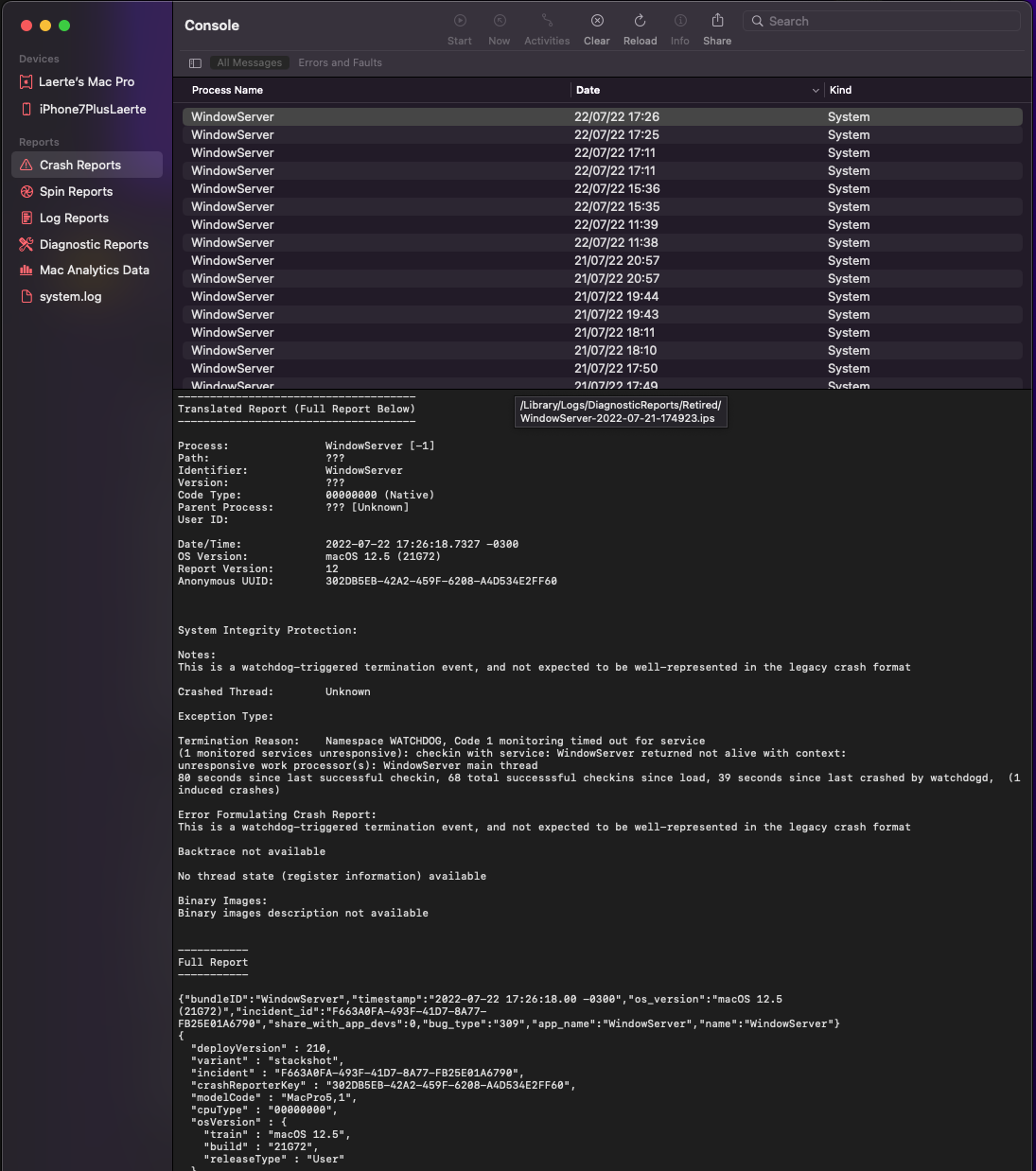The image size is (1036, 1171).
Task: Toggle the sidebar visibility icon in filter bar
Action: [x=195, y=63]
